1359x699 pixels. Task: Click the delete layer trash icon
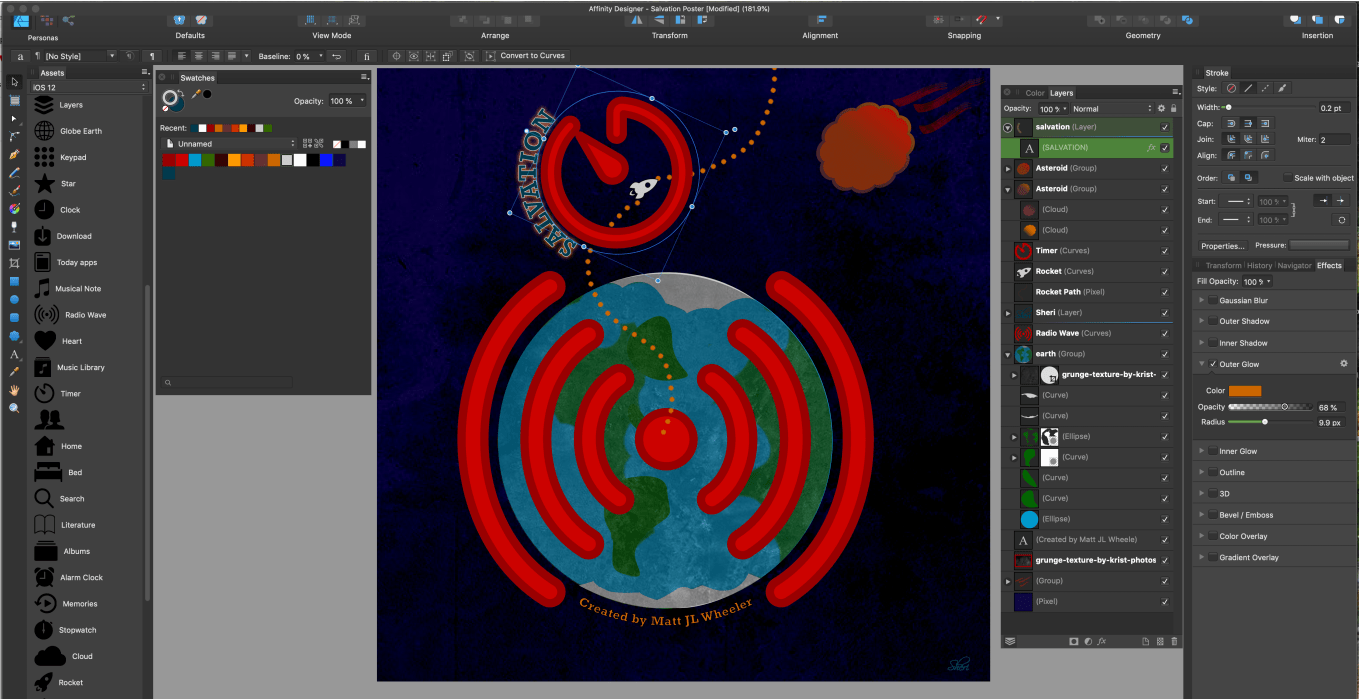1174,641
